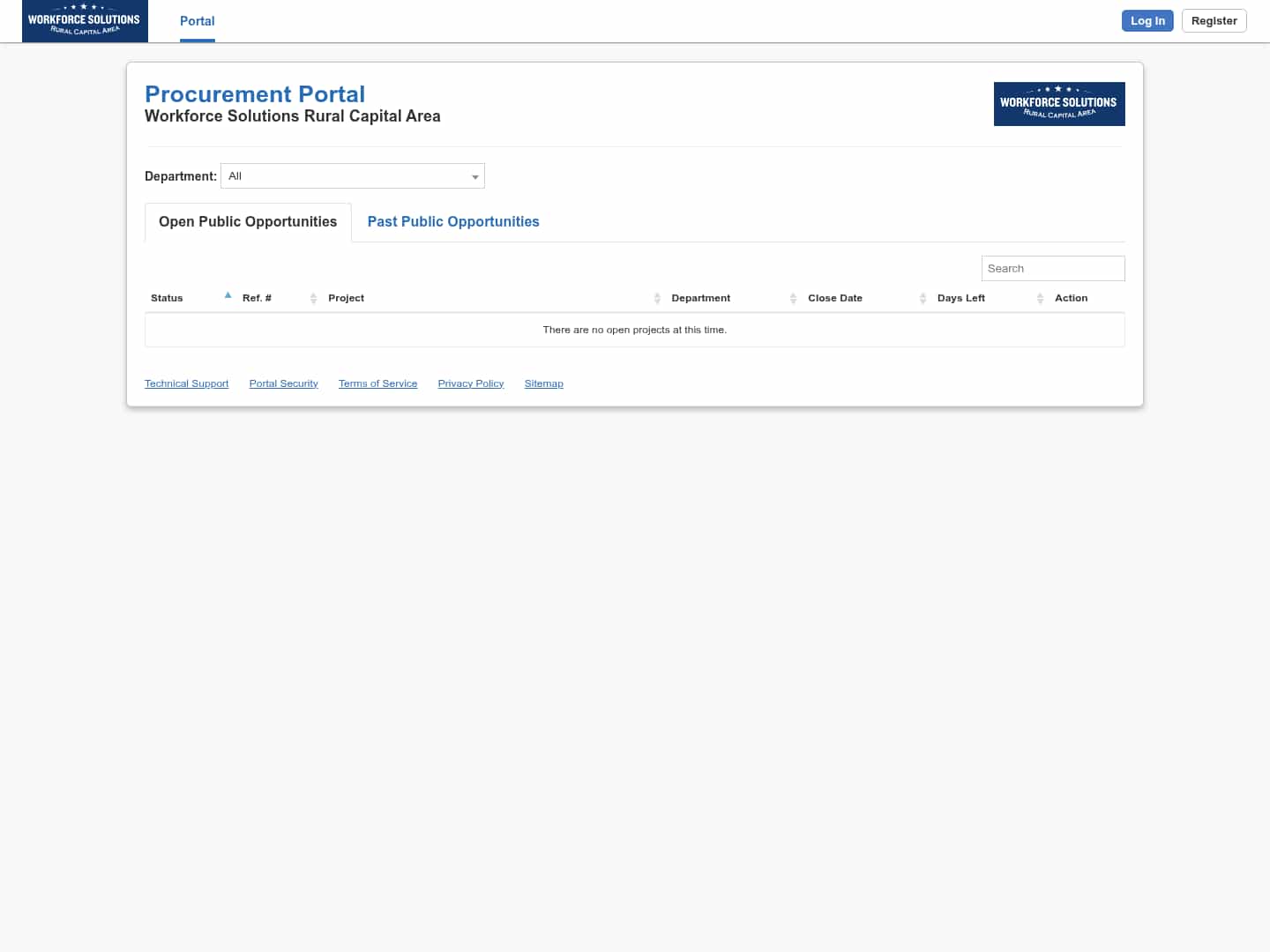Viewport: 1270px width, 952px height.
Task: Click the dropdown arrow next to All
Action: (x=475, y=176)
